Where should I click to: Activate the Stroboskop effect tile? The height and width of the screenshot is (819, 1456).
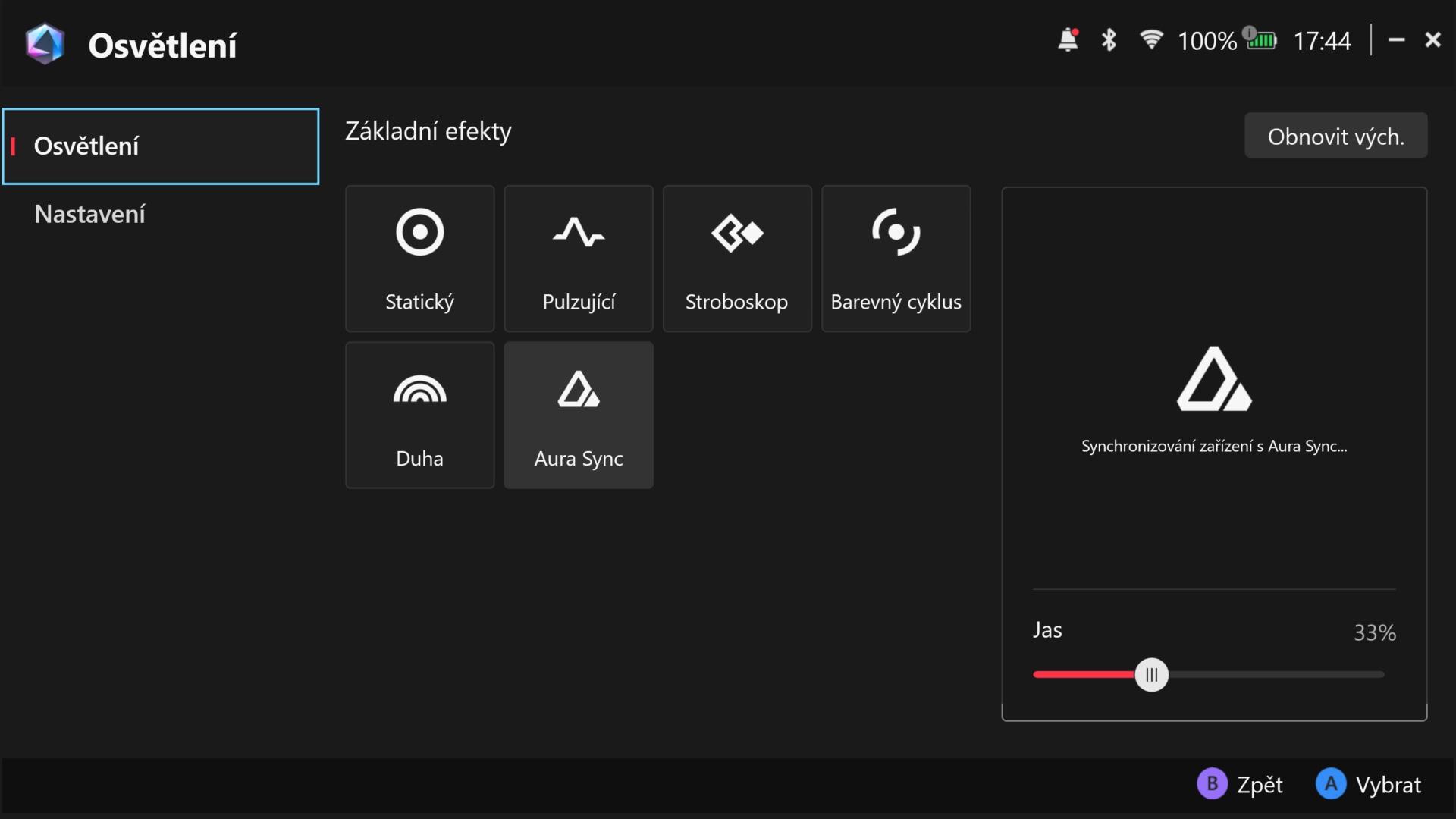[x=736, y=259]
